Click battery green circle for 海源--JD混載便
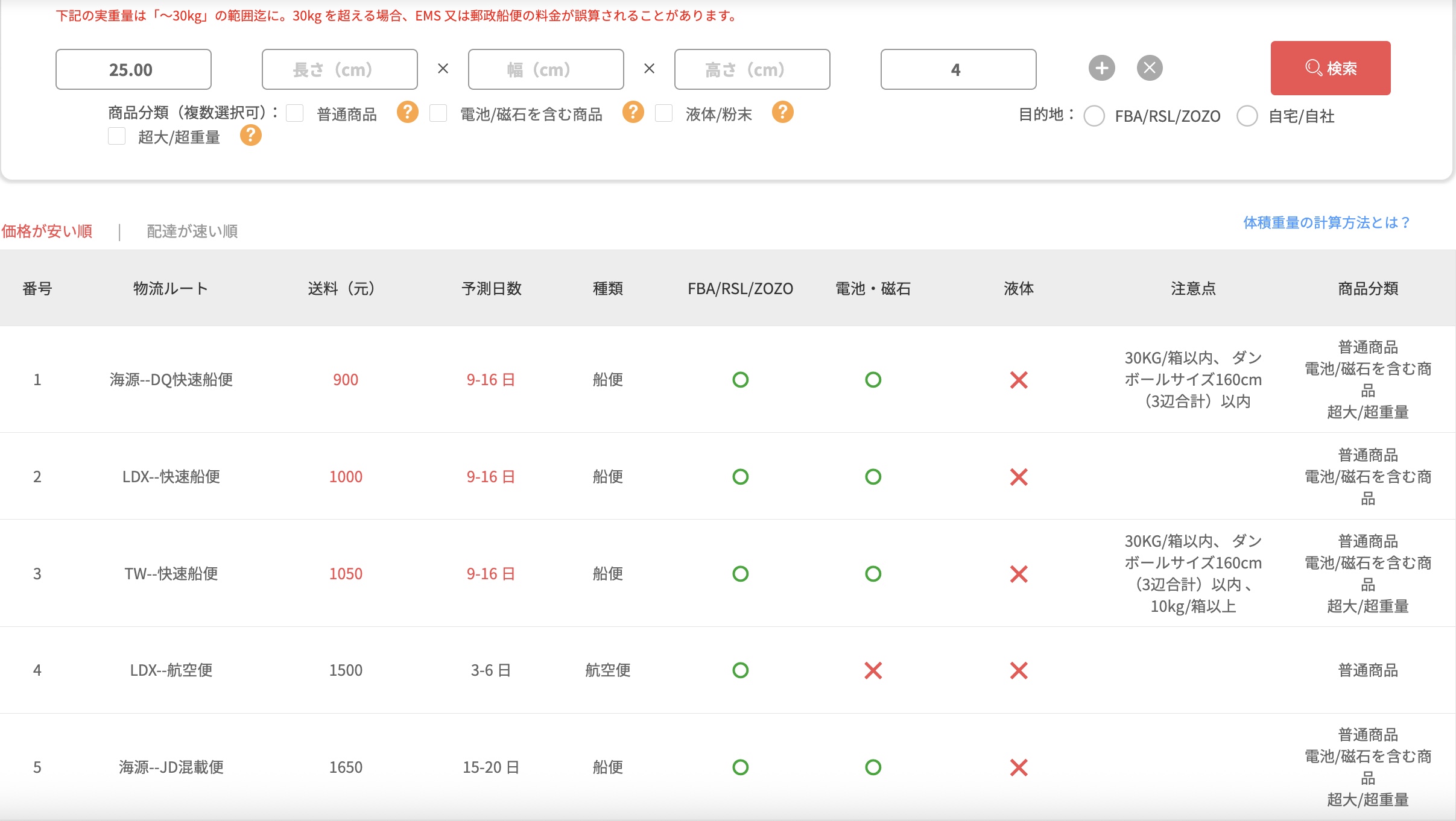Screen dimensions: 1456x821 tap(873, 767)
